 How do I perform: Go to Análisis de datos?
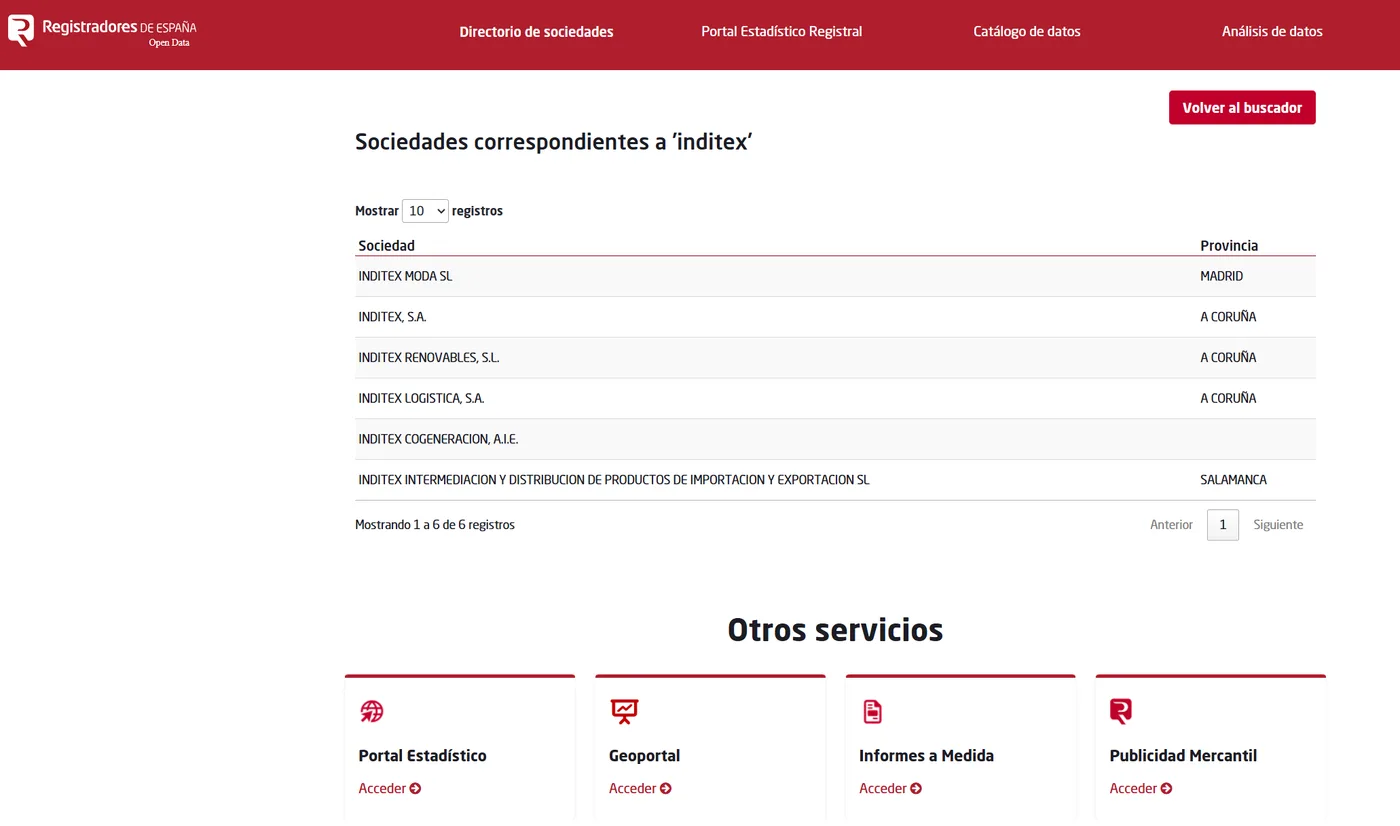pyautogui.click(x=1272, y=32)
